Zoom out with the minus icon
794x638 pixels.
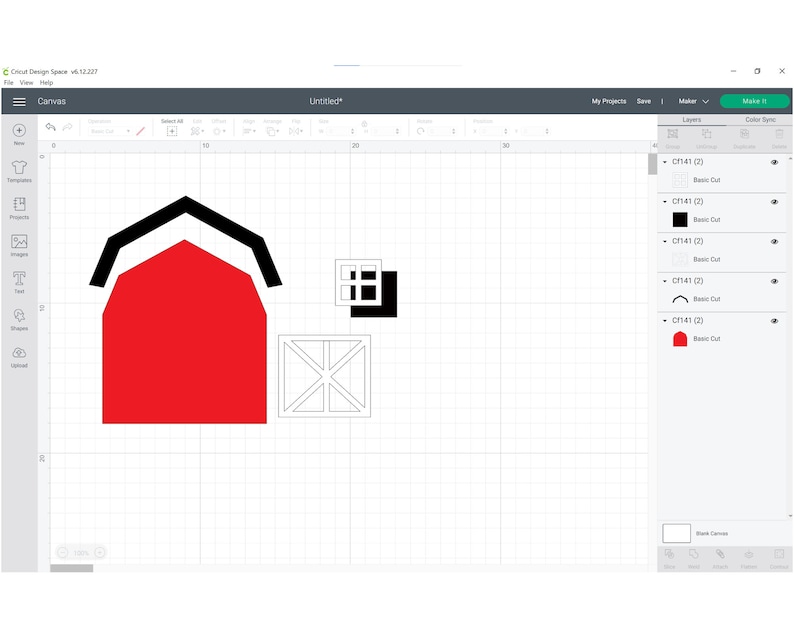point(62,552)
